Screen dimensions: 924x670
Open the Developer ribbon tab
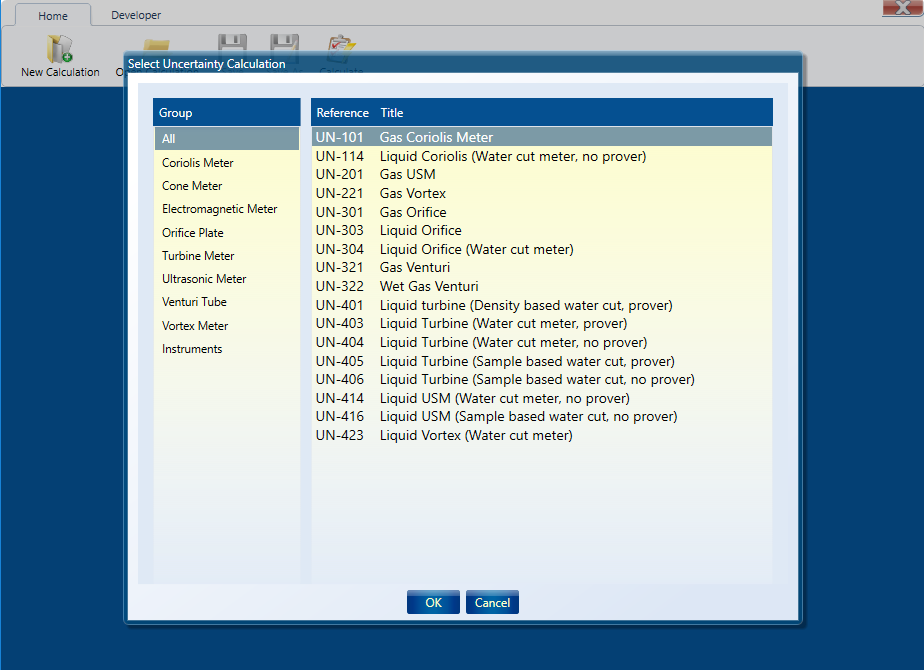(x=136, y=15)
